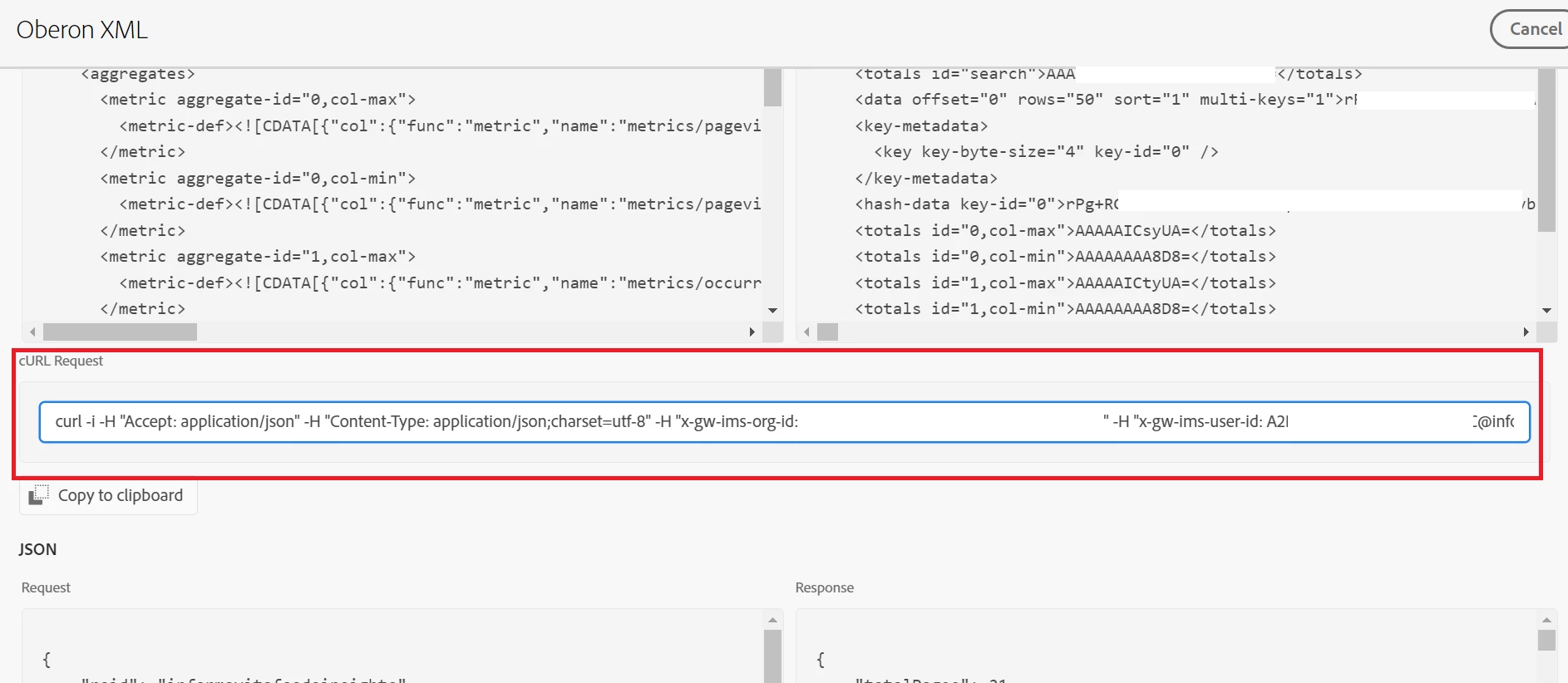Click the Oberon XML title

(x=81, y=30)
